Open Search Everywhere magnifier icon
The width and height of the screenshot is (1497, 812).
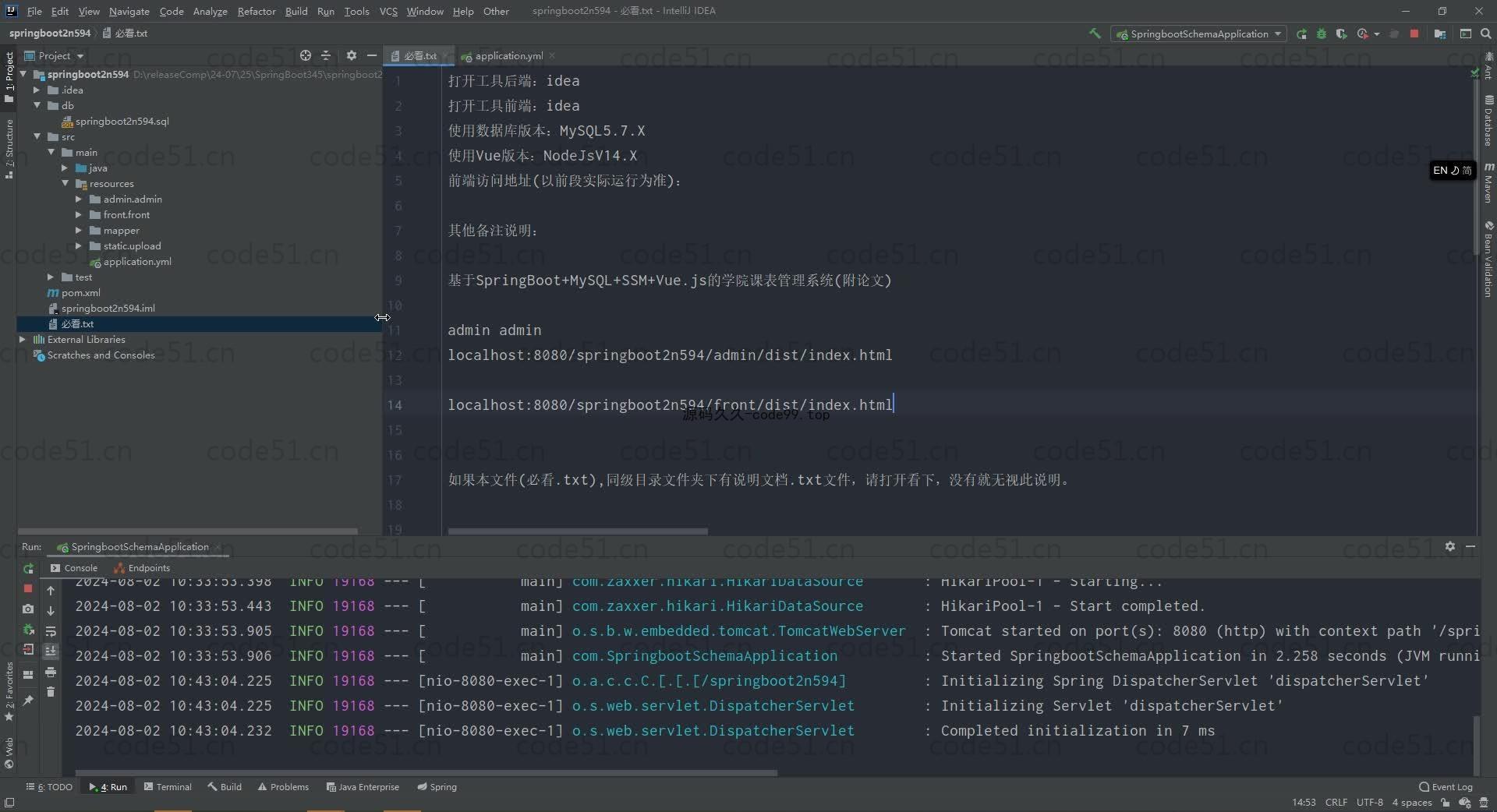tap(1485, 34)
